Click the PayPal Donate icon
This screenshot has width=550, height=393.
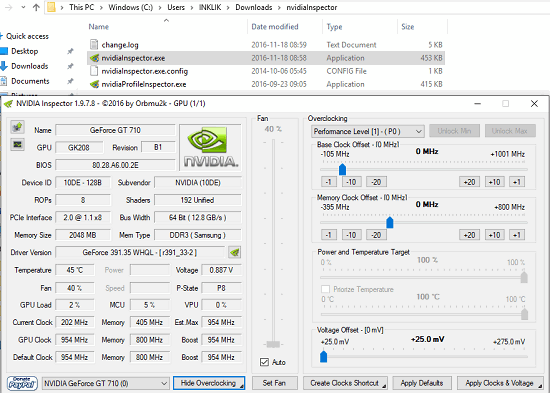(22, 383)
